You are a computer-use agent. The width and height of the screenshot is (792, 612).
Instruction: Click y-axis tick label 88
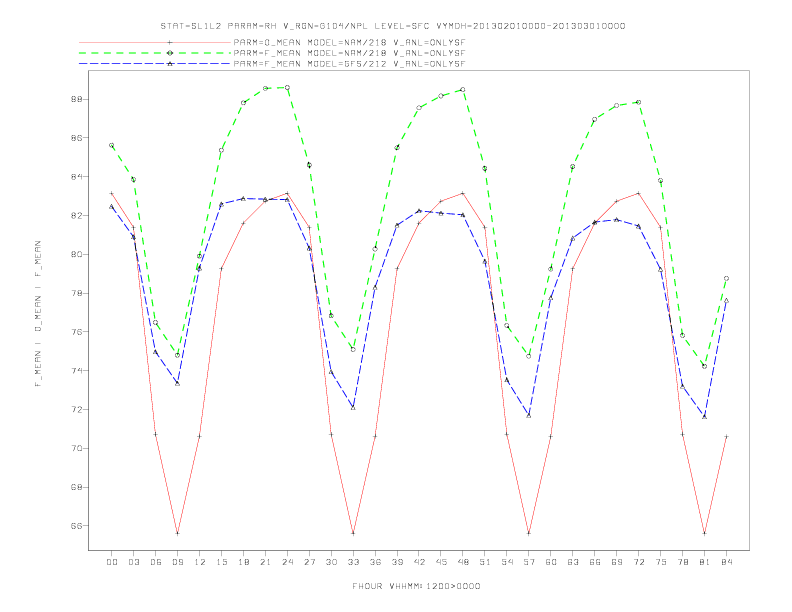click(x=77, y=99)
